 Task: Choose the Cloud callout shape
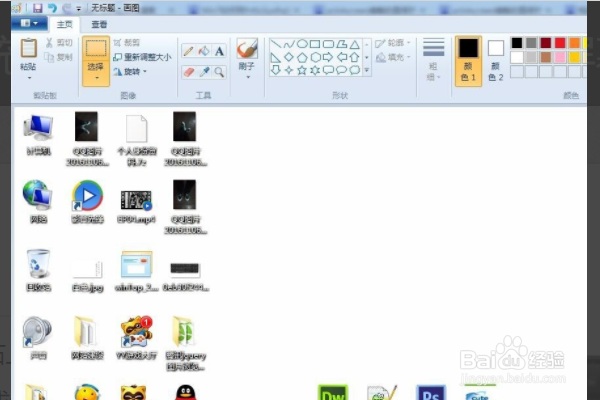pyautogui.click(x=355, y=70)
